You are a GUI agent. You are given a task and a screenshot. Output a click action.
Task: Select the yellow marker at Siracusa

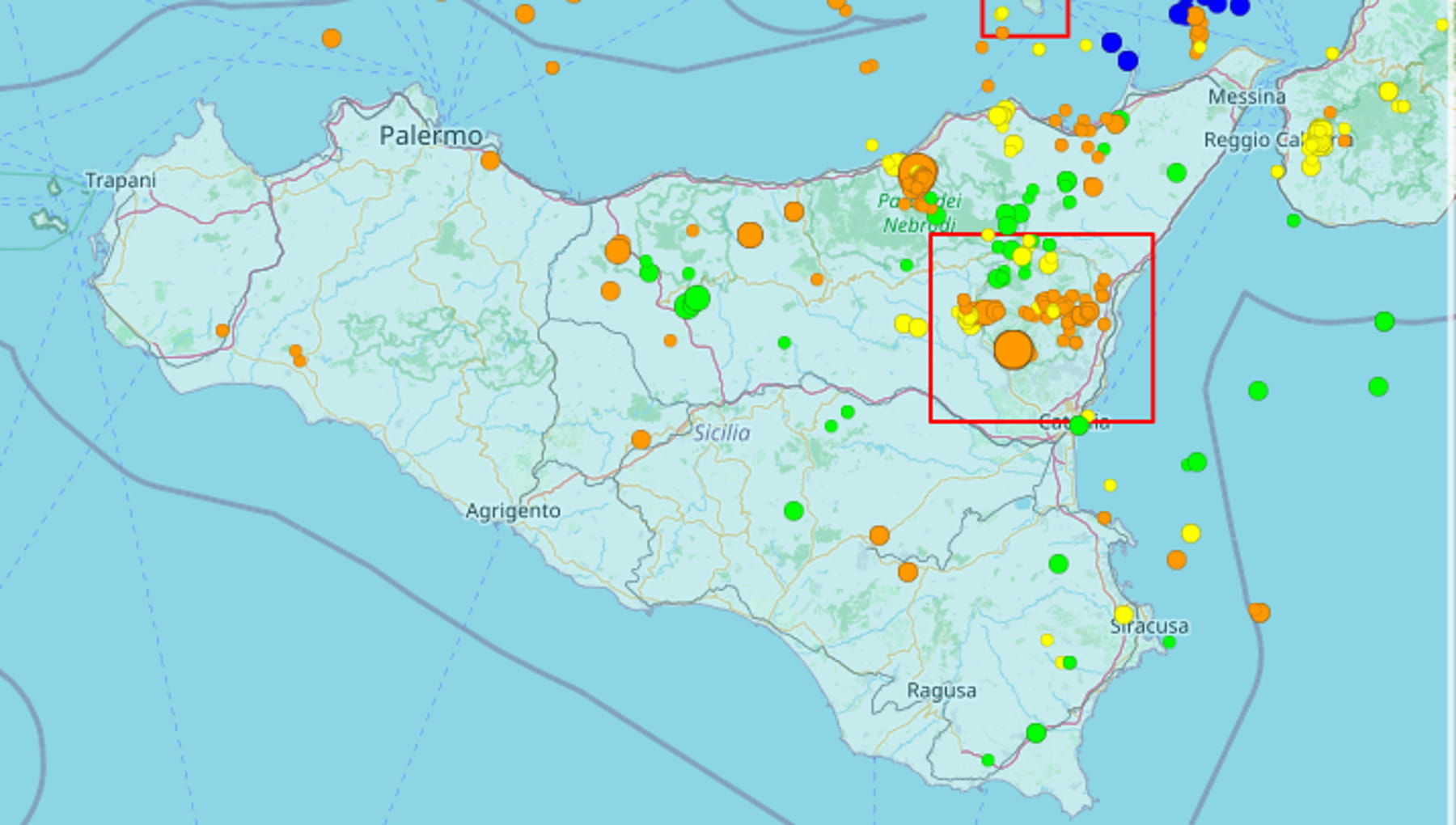coord(1124,615)
